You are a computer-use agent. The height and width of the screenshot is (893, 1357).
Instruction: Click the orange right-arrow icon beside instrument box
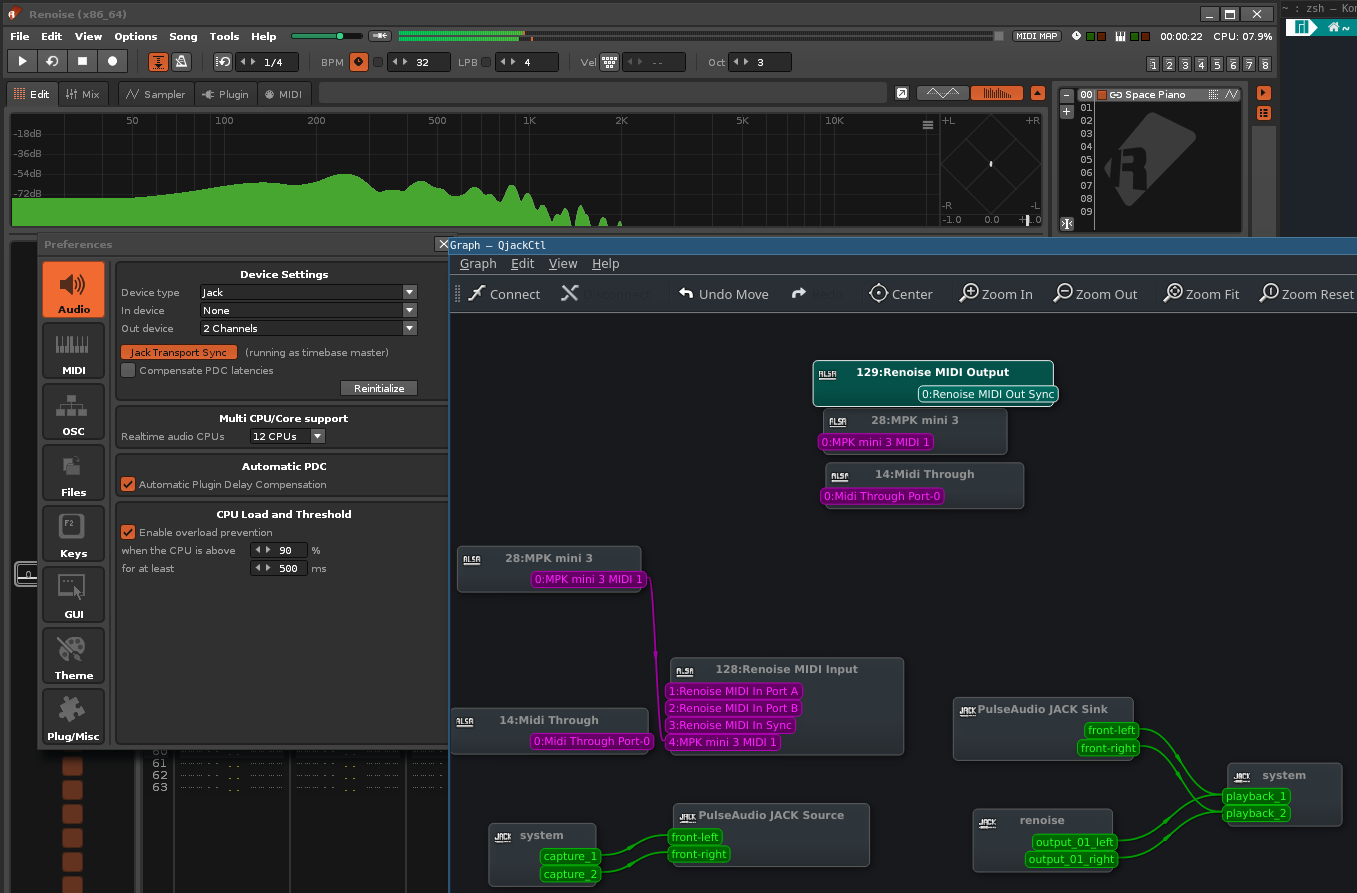point(1264,93)
